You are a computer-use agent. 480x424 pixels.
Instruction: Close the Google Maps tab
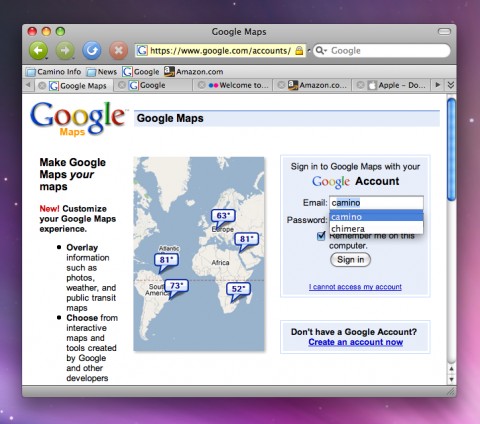42,85
